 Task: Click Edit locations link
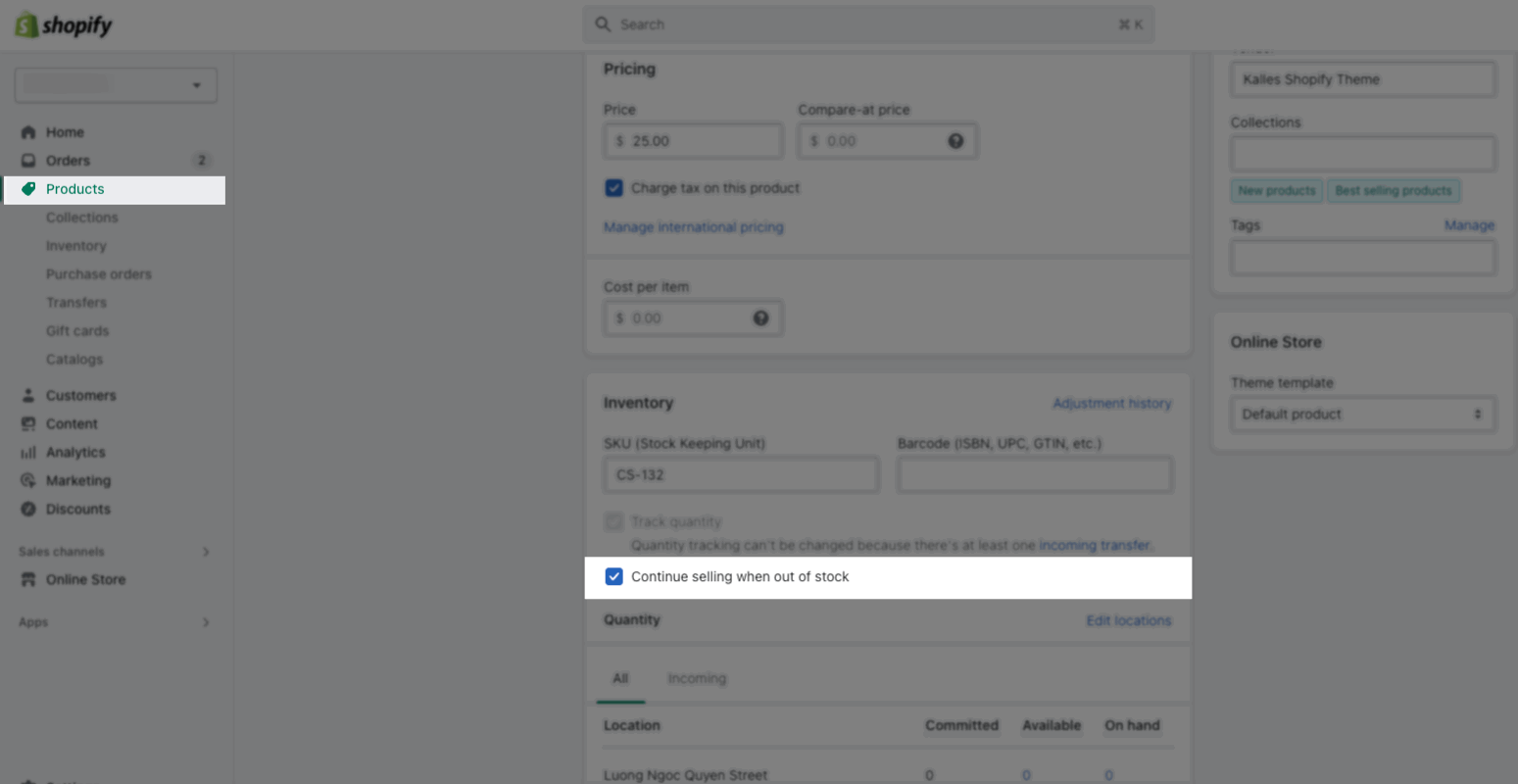[x=1129, y=620]
